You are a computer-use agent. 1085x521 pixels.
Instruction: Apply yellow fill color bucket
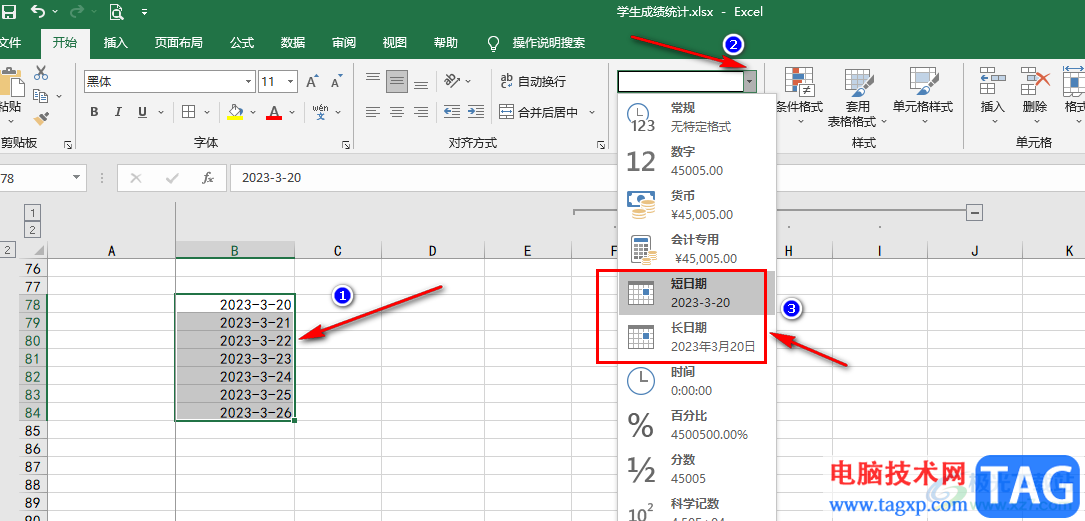(235, 112)
